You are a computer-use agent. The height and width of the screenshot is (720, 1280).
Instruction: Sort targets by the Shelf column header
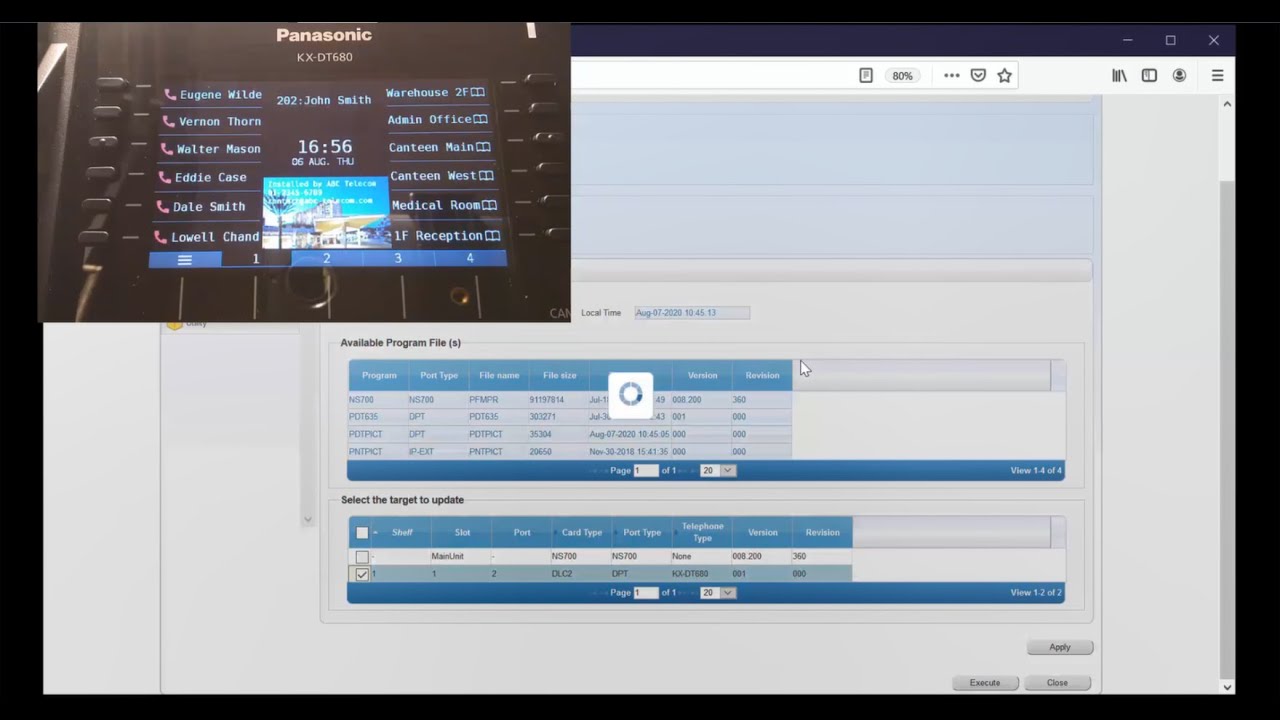coord(401,532)
